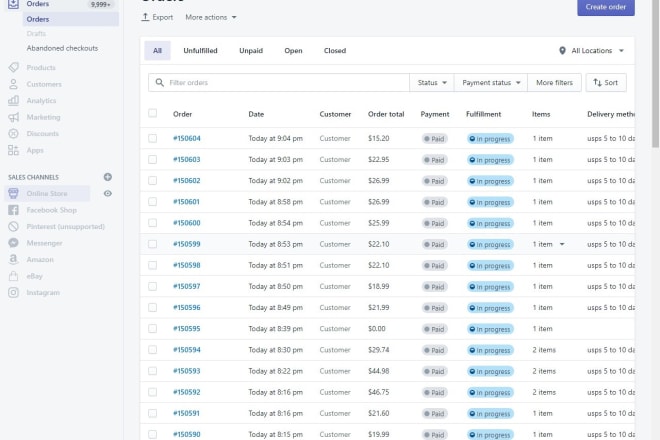660x440 pixels.
Task: Switch to the Unpaid tab
Action: pyautogui.click(x=251, y=51)
